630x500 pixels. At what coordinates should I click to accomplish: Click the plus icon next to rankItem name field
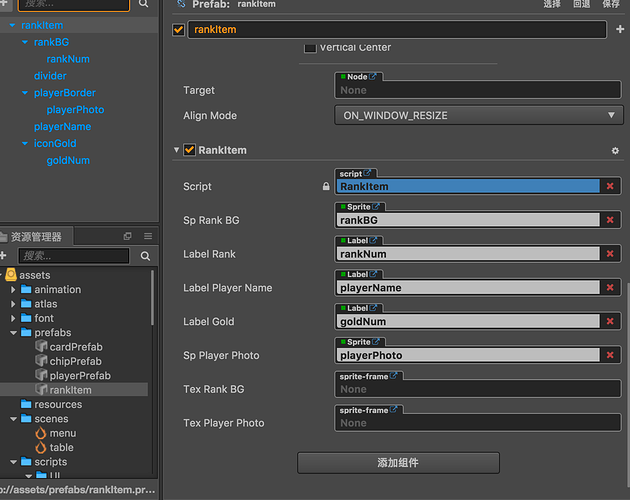click(620, 29)
